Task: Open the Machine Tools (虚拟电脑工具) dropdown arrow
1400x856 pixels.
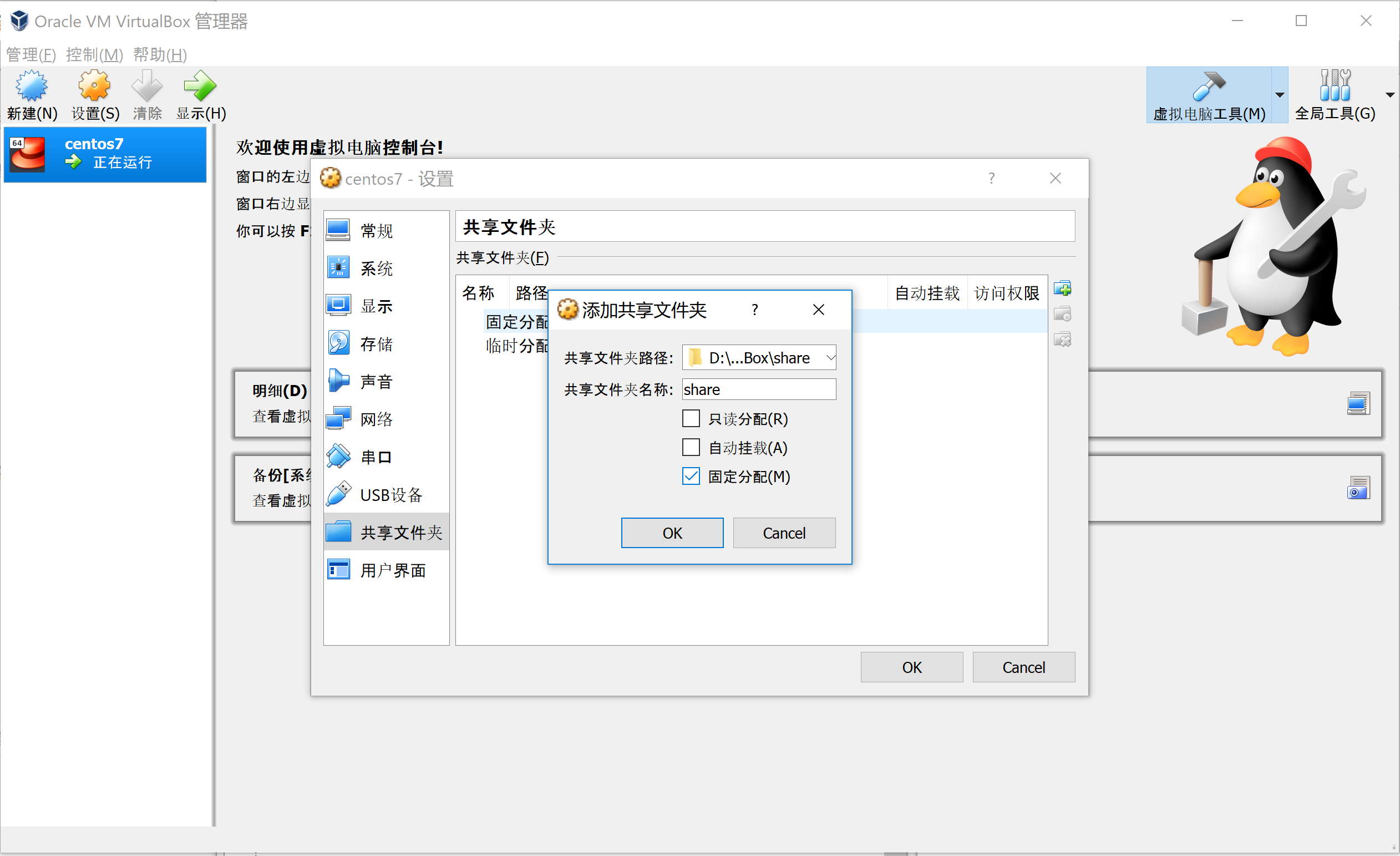Action: pos(1280,95)
